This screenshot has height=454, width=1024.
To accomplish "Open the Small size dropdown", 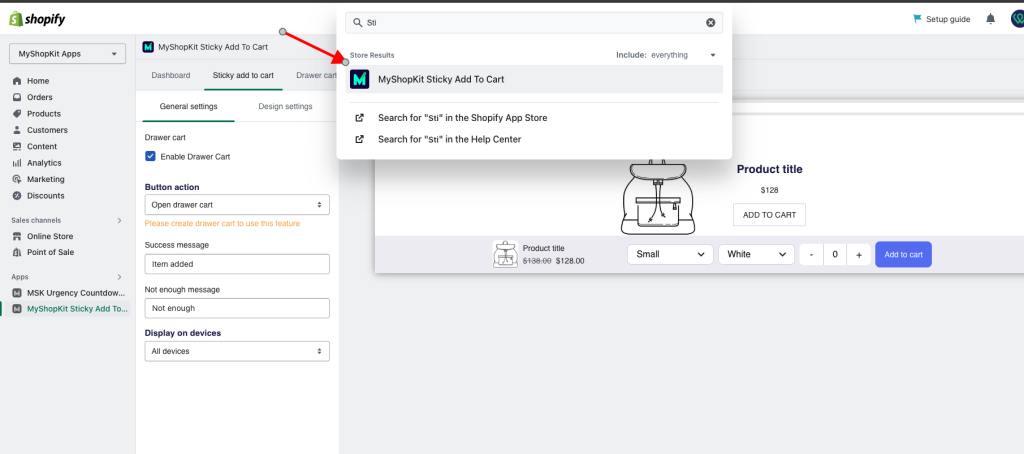I will (x=670, y=254).
